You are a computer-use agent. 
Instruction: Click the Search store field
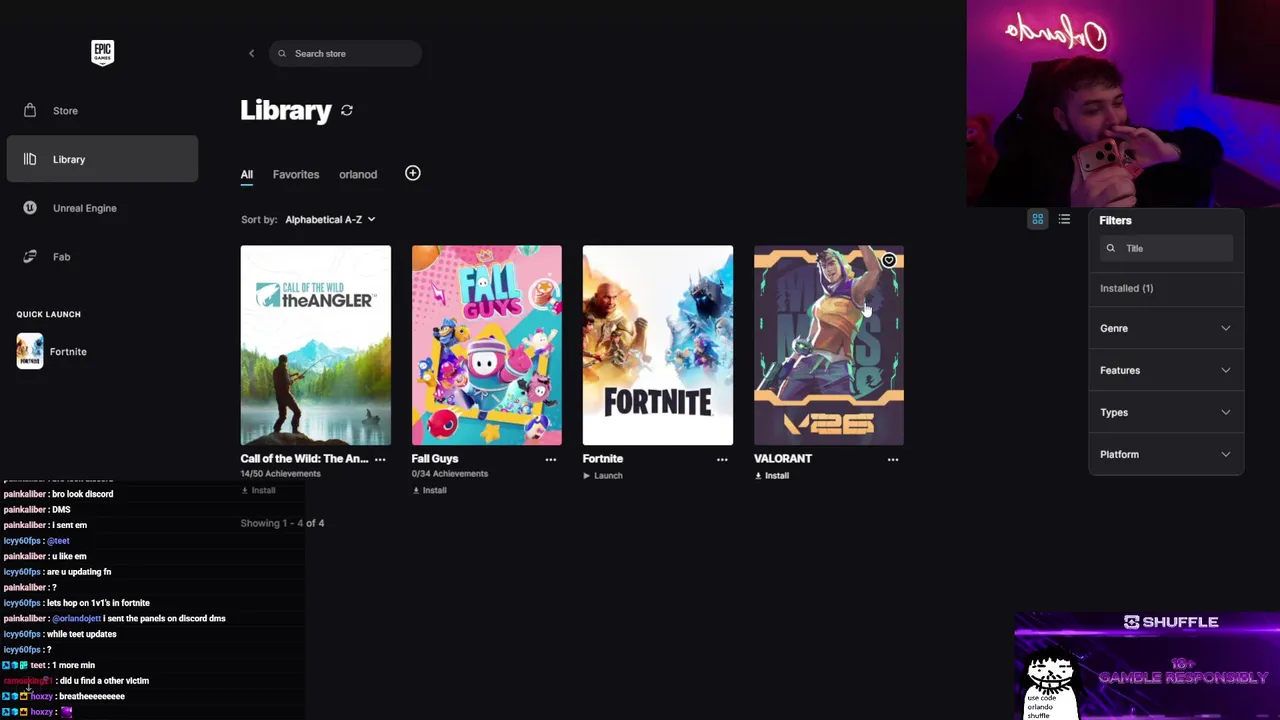pyautogui.click(x=346, y=53)
